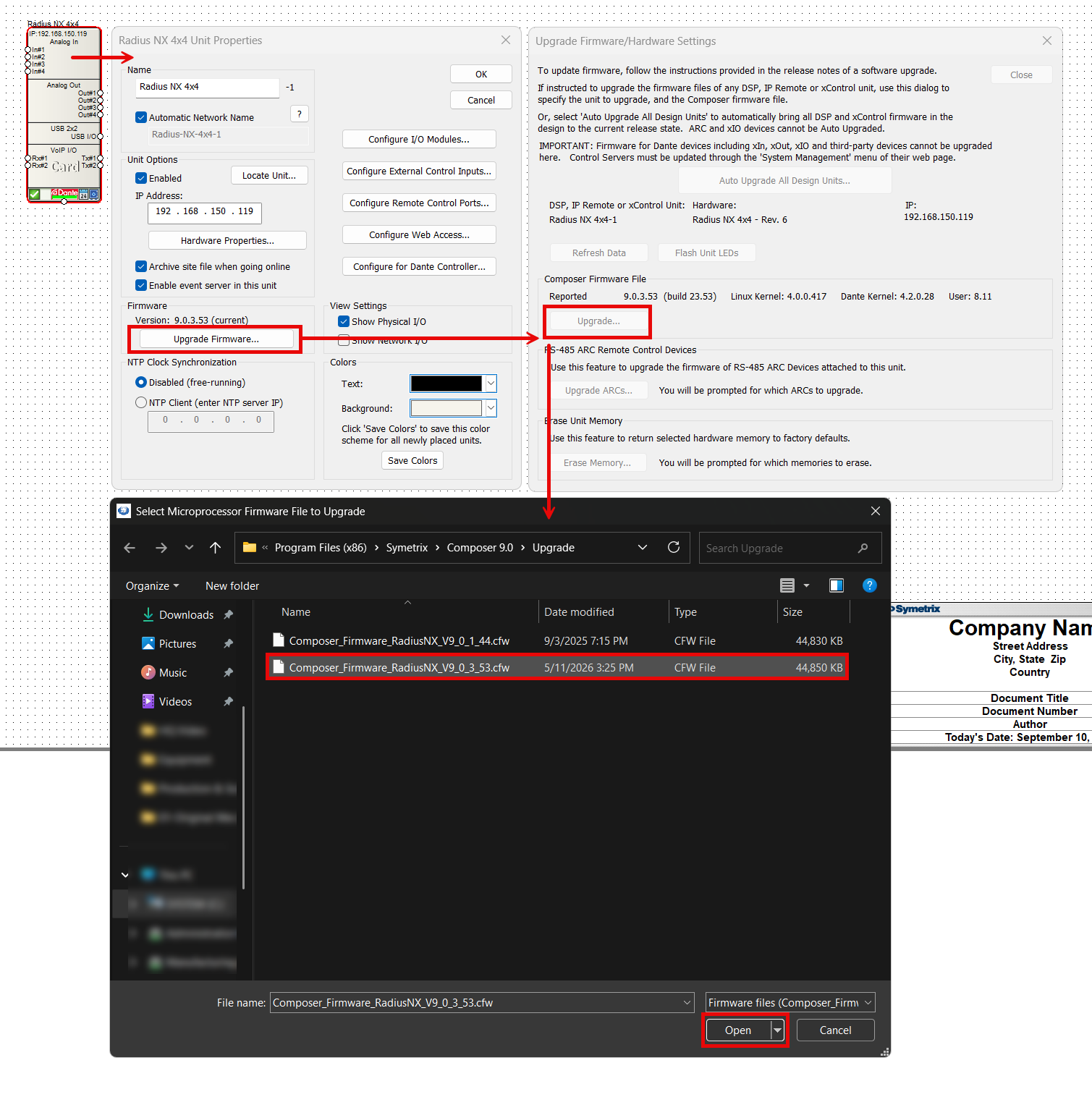The height and width of the screenshot is (1097, 1092).
Task: Toggle Automatic Network Name checkbox
Action: [141, 117]
